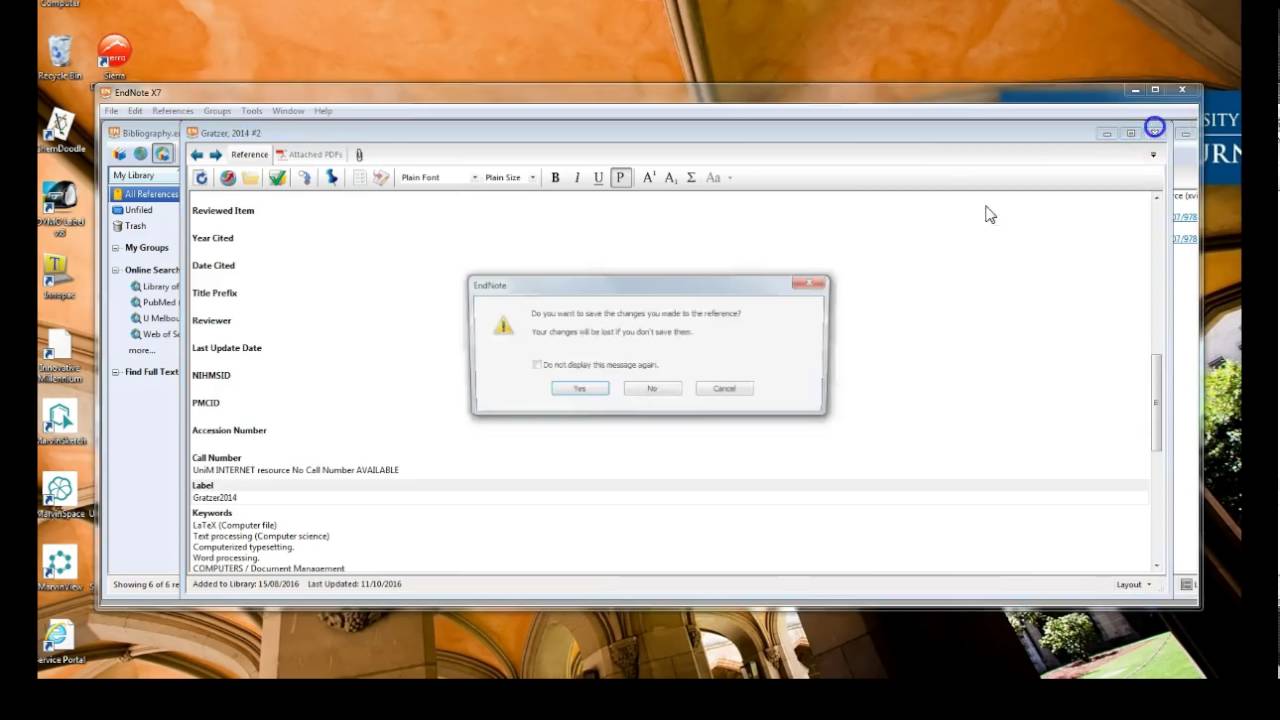
Task: Open the My Library dropdown
Action: [144, 175]
